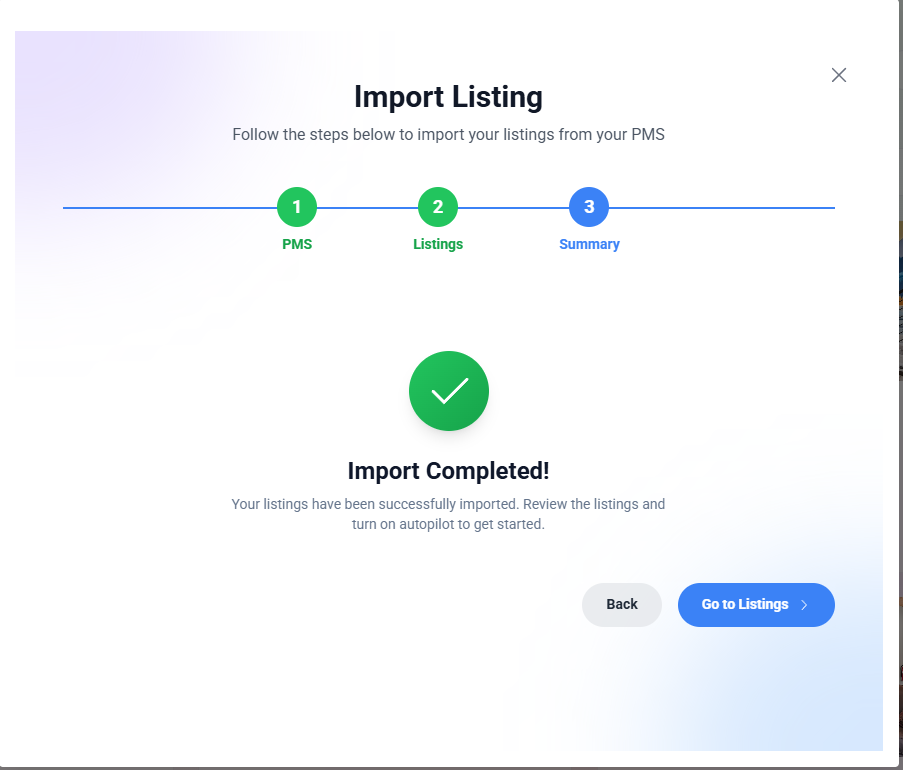Select the Summary step label

(588, 243)
